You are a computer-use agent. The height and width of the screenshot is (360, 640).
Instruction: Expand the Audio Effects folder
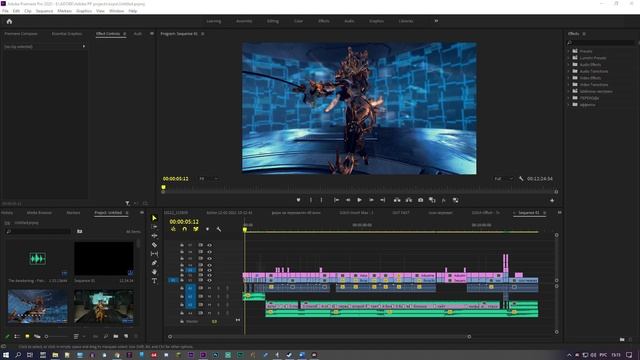tap(569, 64)
